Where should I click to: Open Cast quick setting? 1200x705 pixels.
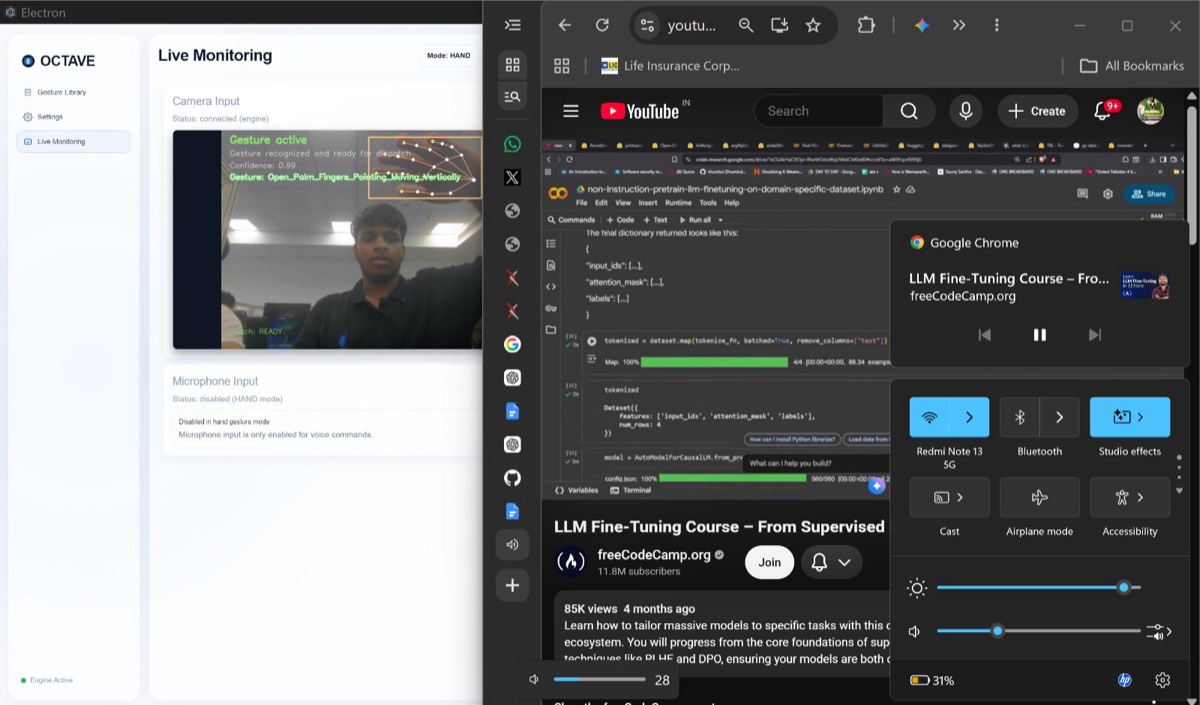click(949, 497)
